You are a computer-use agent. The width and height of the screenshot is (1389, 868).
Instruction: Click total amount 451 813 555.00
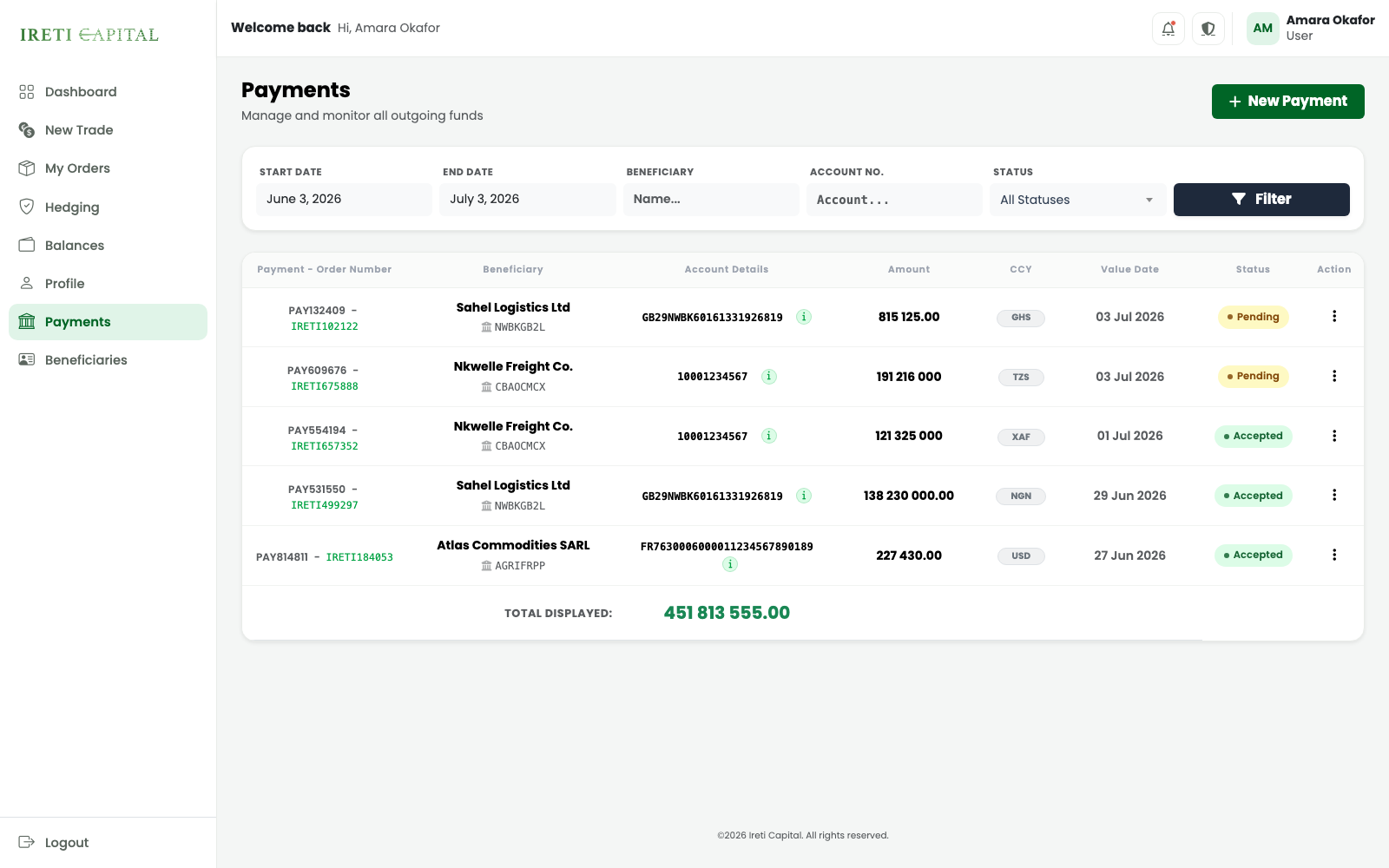(x=727, y=614)
